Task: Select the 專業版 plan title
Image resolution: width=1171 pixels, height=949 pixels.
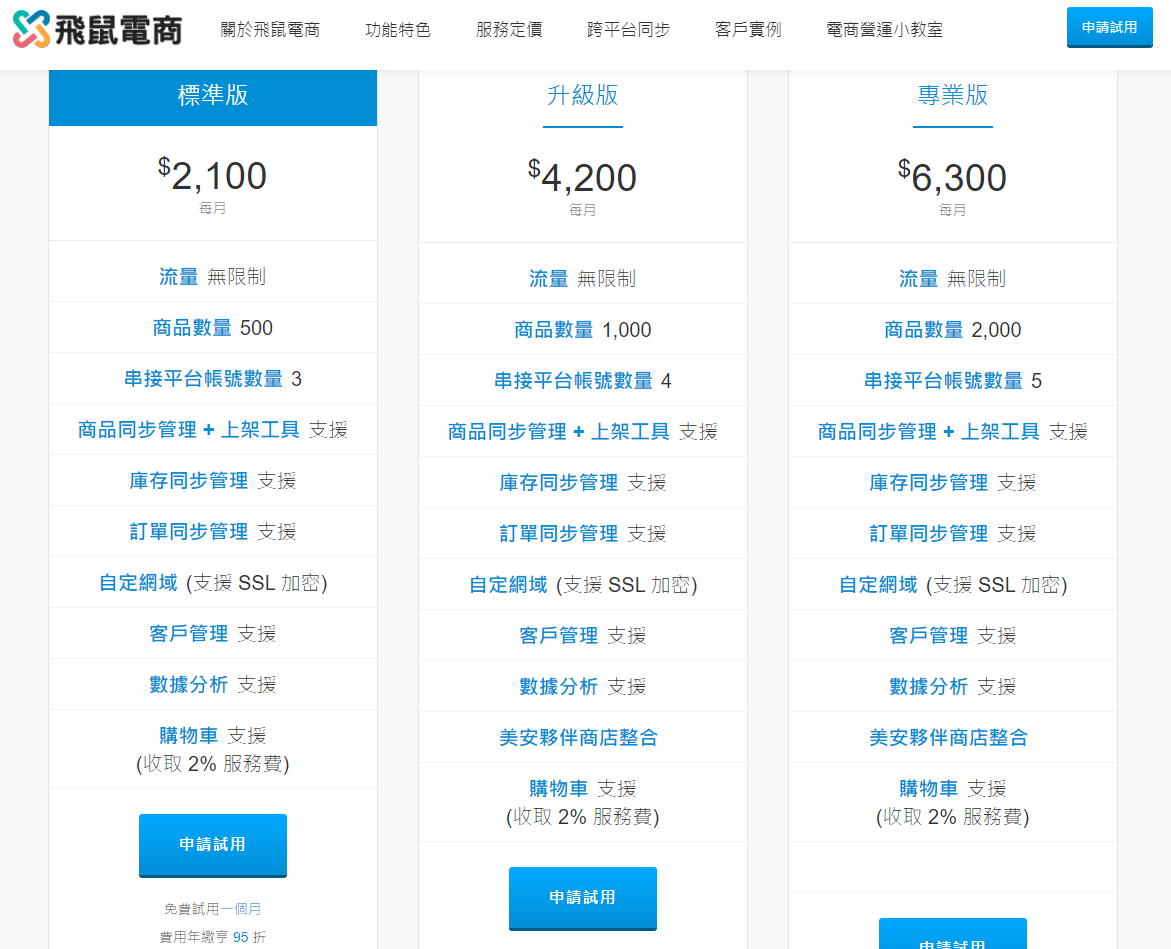Action: (952, 96)
